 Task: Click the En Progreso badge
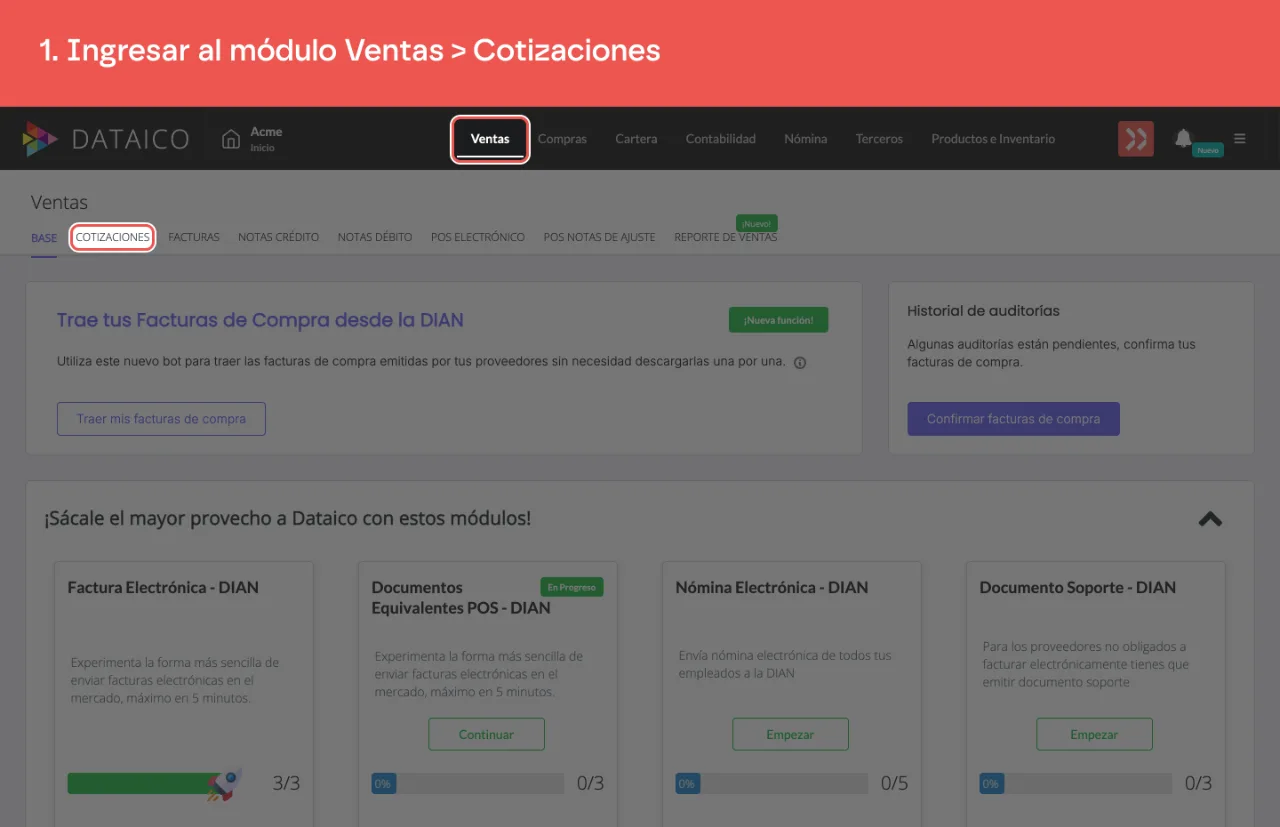pyautogui.click(x=571, y=587)
